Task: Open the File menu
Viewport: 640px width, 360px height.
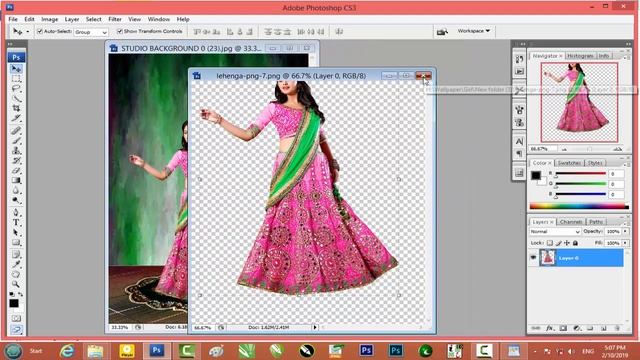Action: [13, 19]
